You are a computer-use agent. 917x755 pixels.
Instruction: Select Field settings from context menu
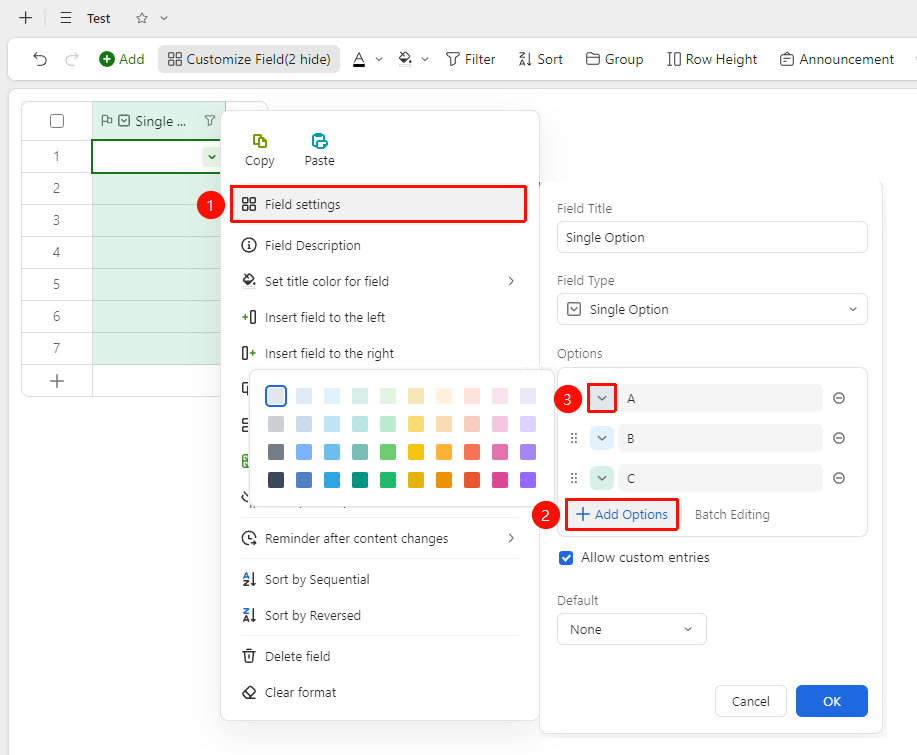(378, 204)
